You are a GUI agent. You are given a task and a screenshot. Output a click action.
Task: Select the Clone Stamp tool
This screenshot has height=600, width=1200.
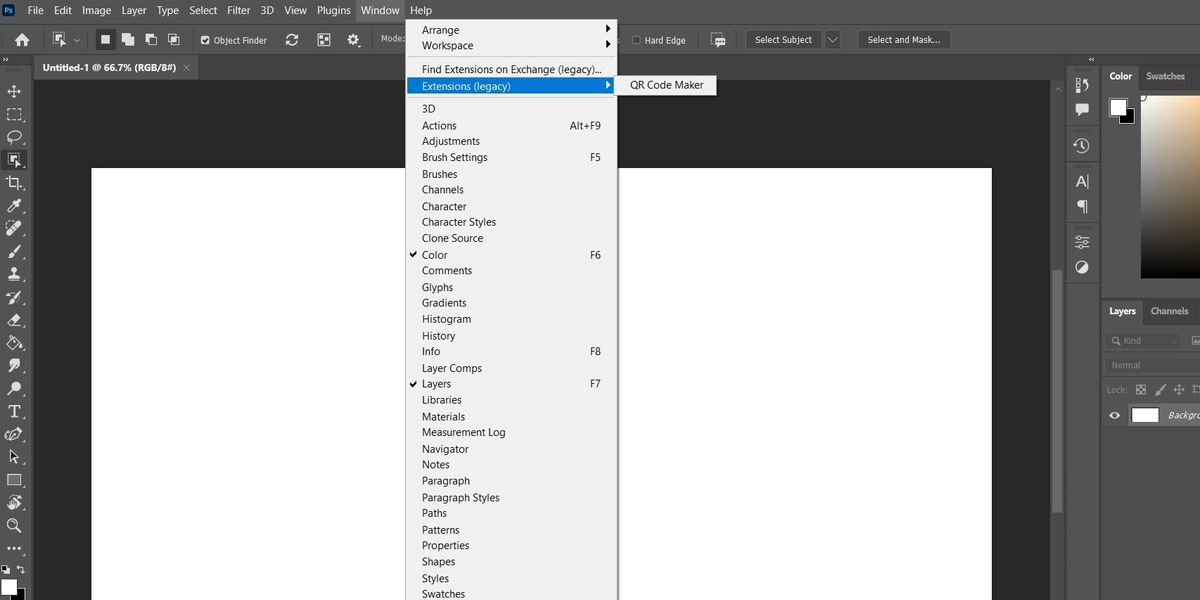(x=14, y=274)
